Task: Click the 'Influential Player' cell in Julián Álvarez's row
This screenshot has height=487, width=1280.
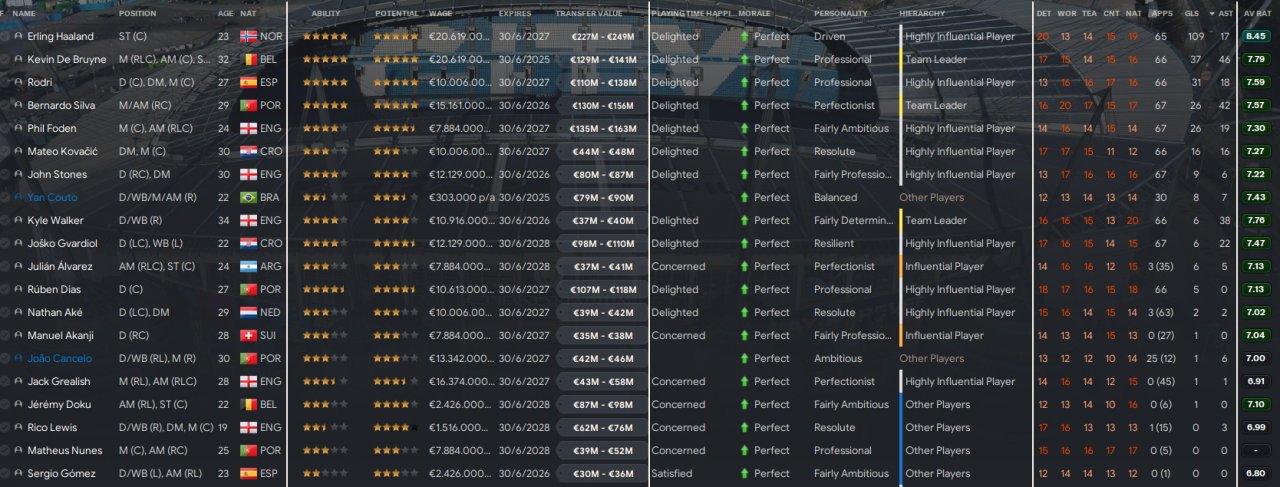Action: point(944,266)
